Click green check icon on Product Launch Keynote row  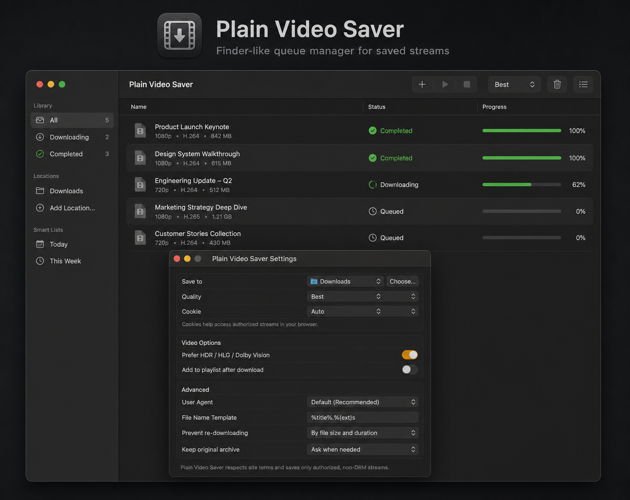[x=372, y=131]
